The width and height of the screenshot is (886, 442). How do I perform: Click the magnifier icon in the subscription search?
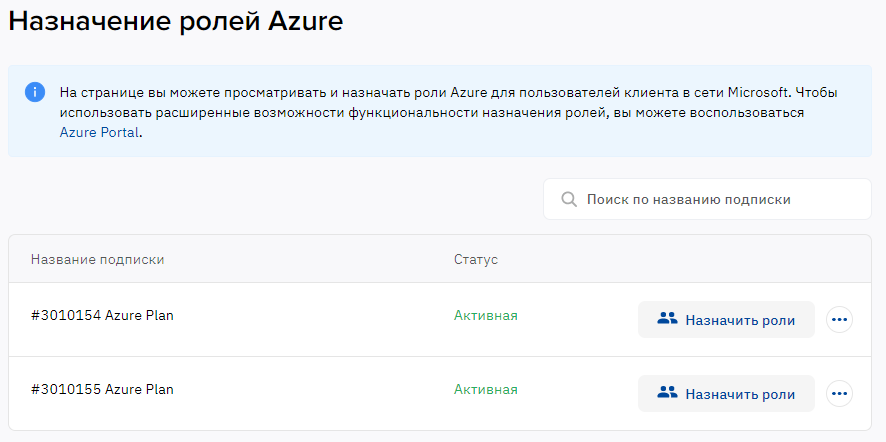tap(569, 200)
